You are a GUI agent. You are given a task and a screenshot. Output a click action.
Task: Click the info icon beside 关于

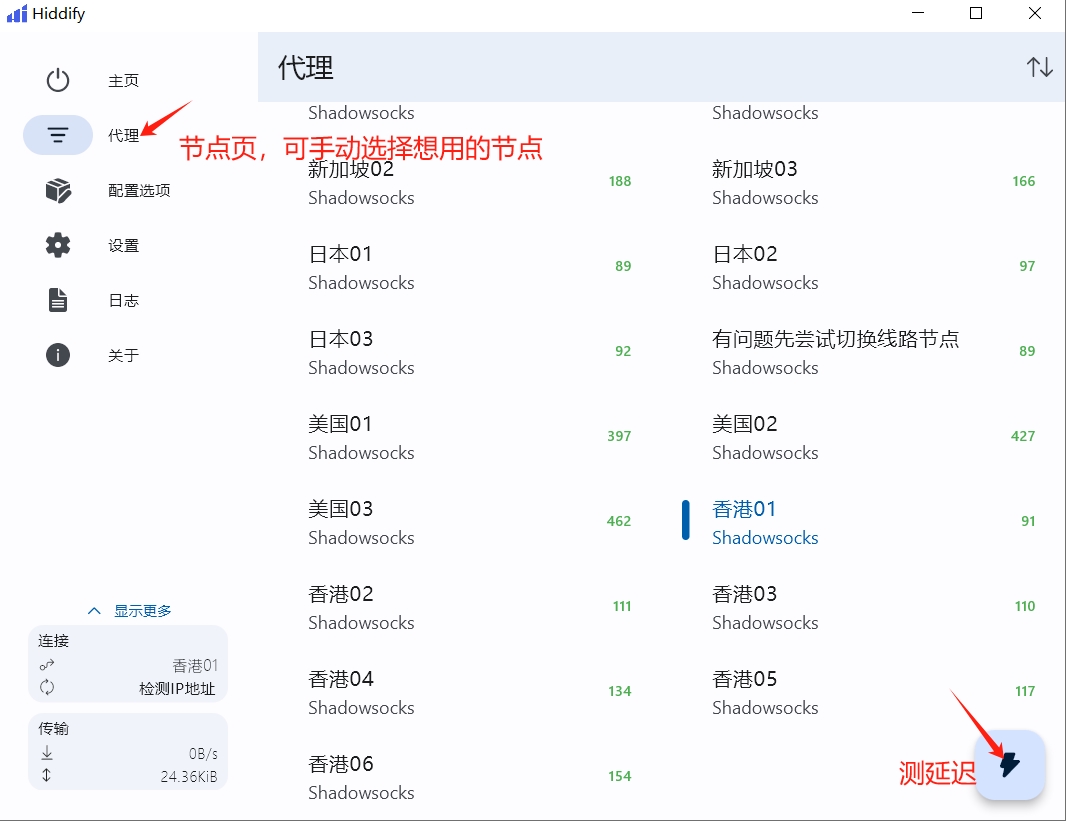[x=57, y=355]
